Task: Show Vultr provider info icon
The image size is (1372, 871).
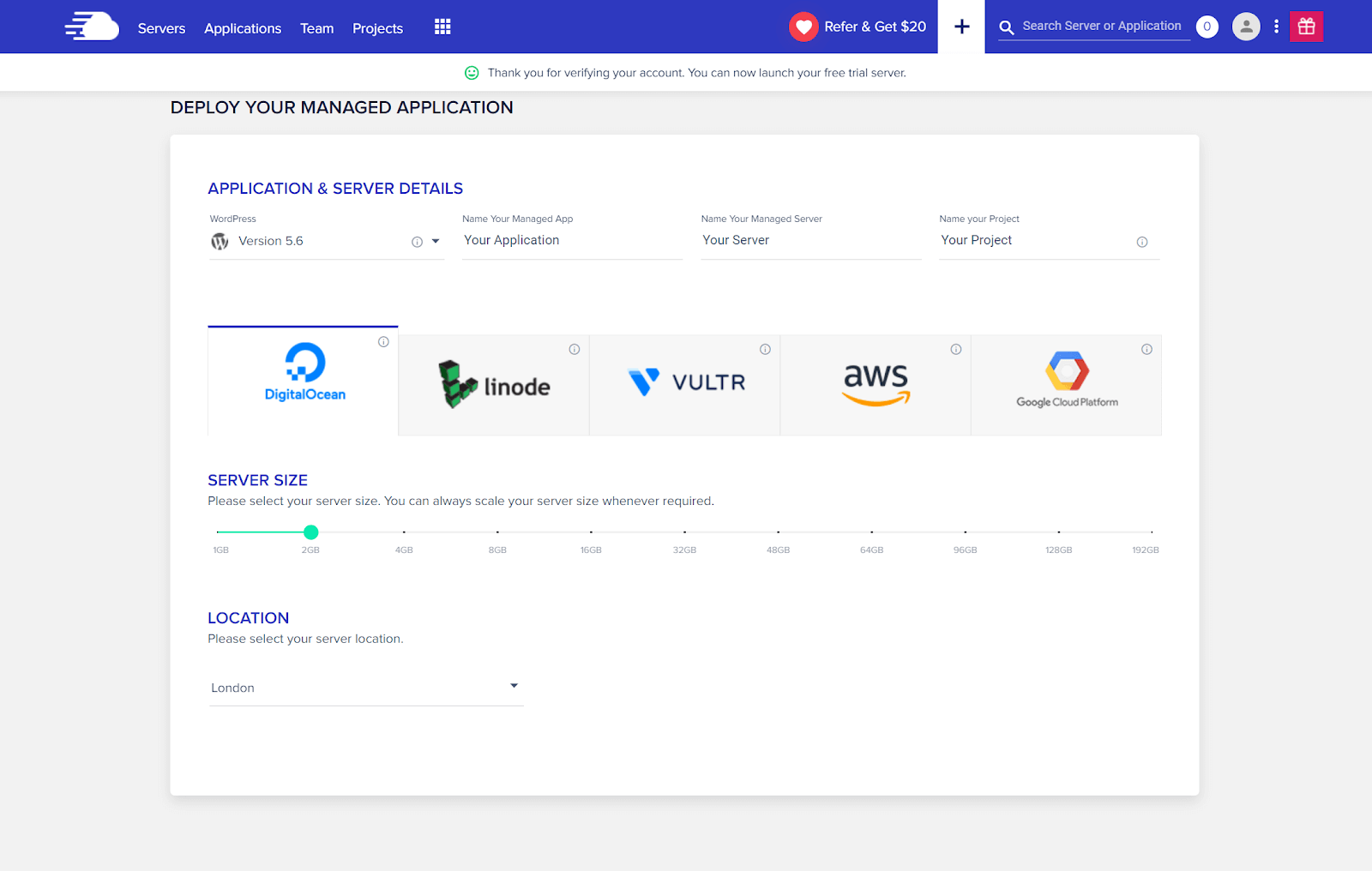Action: click(765, 349)
